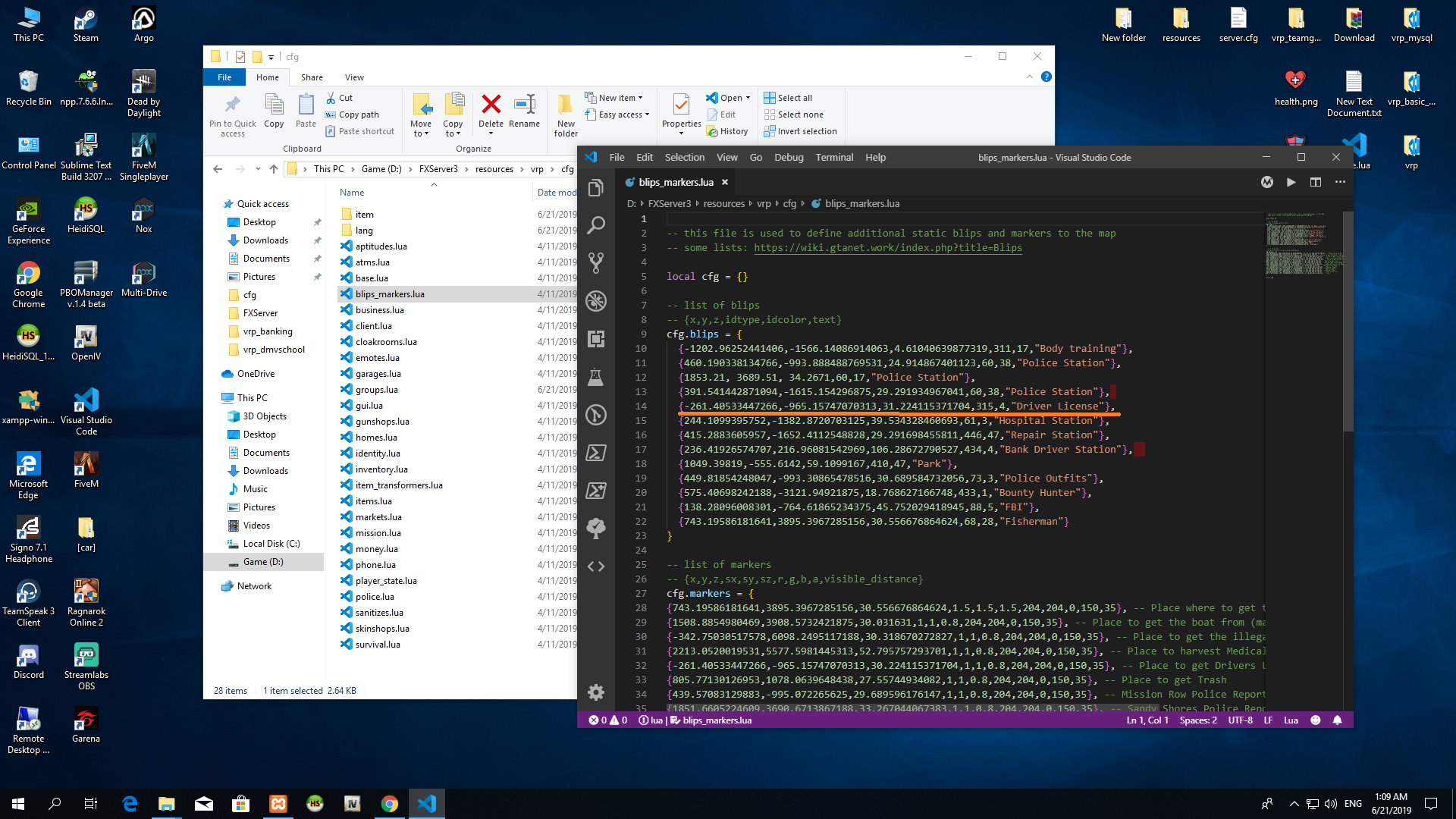This screenshot has height=819, width=1456.
Task: Close the blips_markers.lua editor tab
Action: [725, 182]
